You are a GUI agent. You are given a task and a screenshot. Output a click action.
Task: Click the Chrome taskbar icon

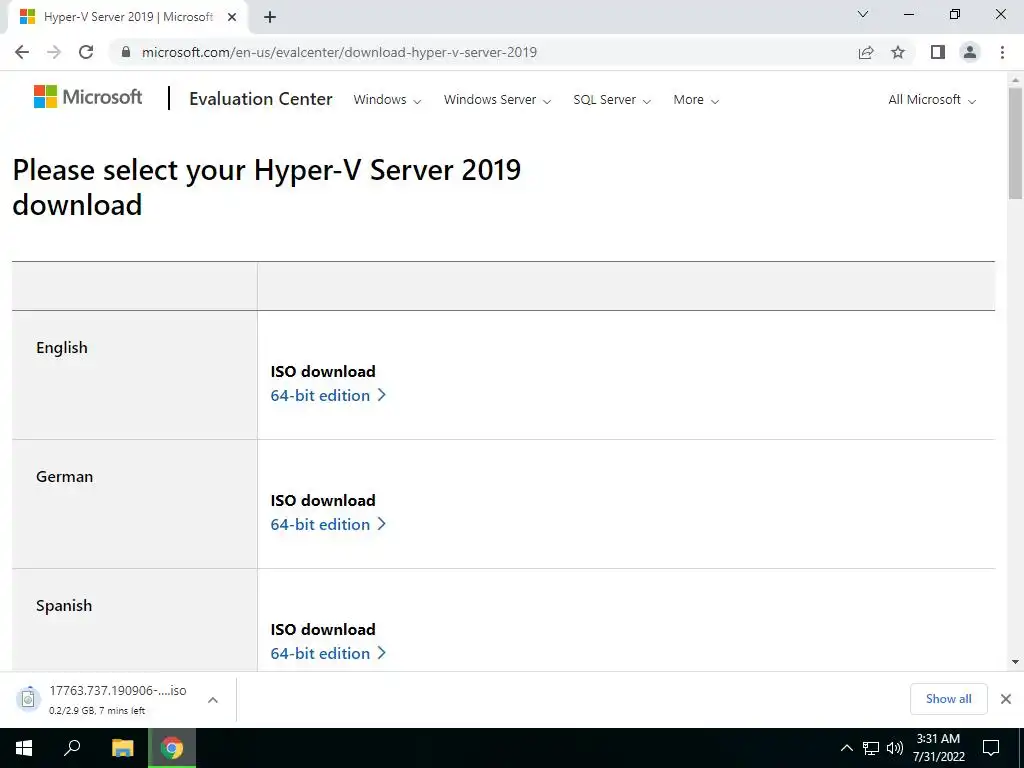(172, 748)
